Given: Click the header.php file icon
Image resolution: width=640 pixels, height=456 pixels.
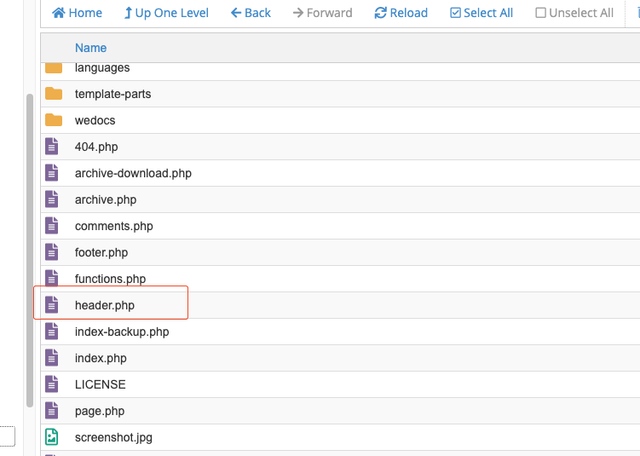Looking at the screenshot, I should point(51,305).
